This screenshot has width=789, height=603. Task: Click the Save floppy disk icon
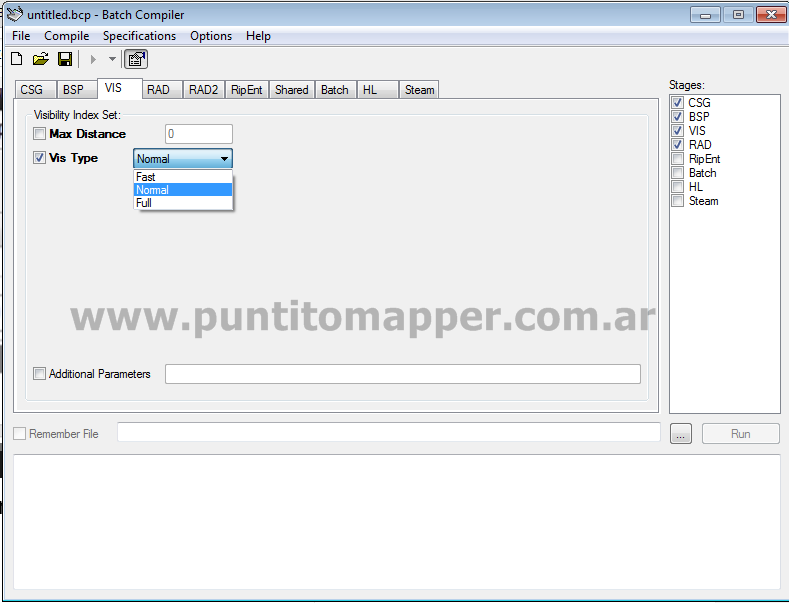pyautogui.click(x=65, y=59)
